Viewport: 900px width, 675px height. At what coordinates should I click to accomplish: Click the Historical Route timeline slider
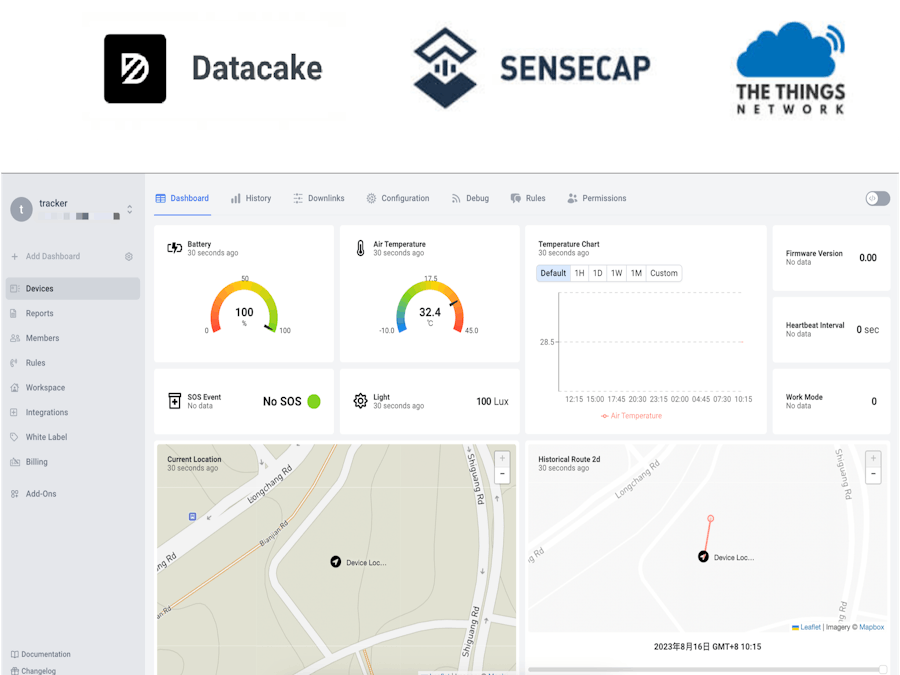[707, 669]
